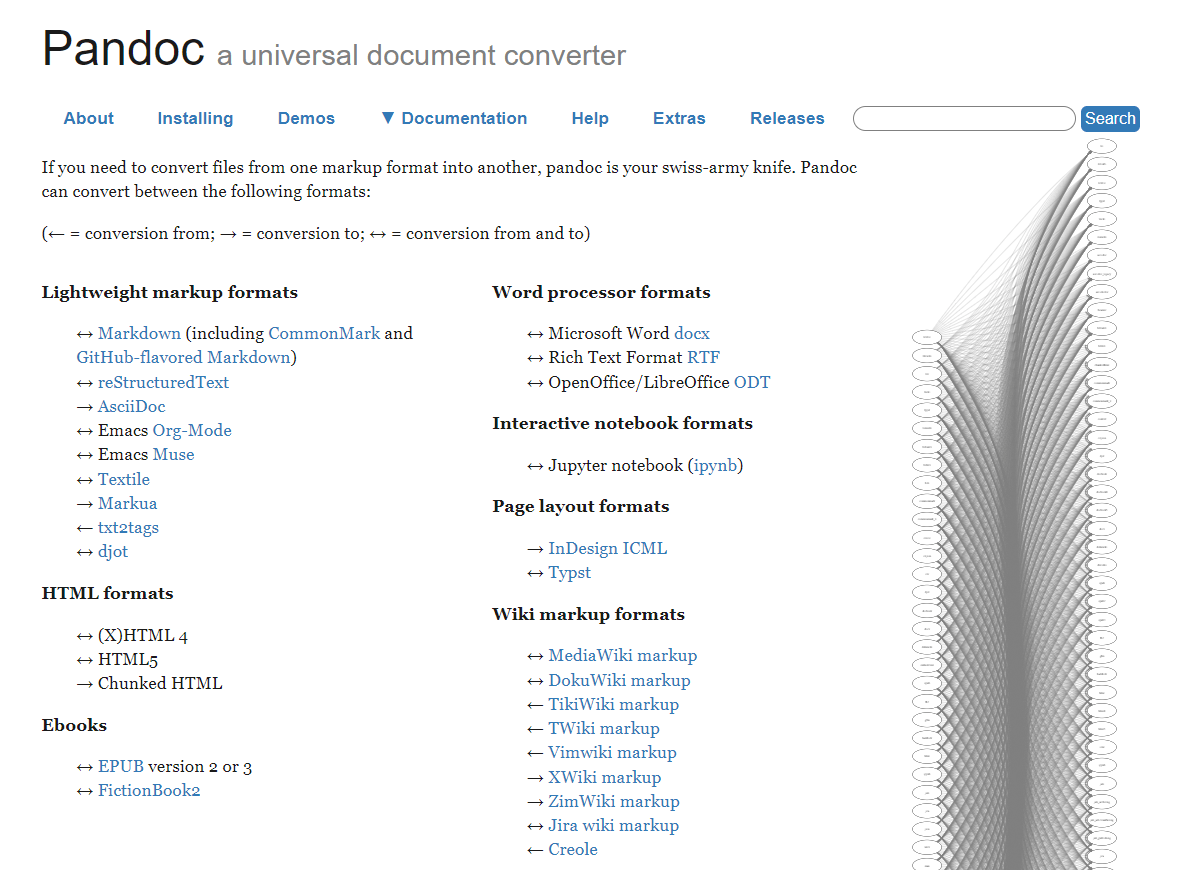Open the Releases page
Viewport: 1182px width, 870px height.
coord(787,118)
